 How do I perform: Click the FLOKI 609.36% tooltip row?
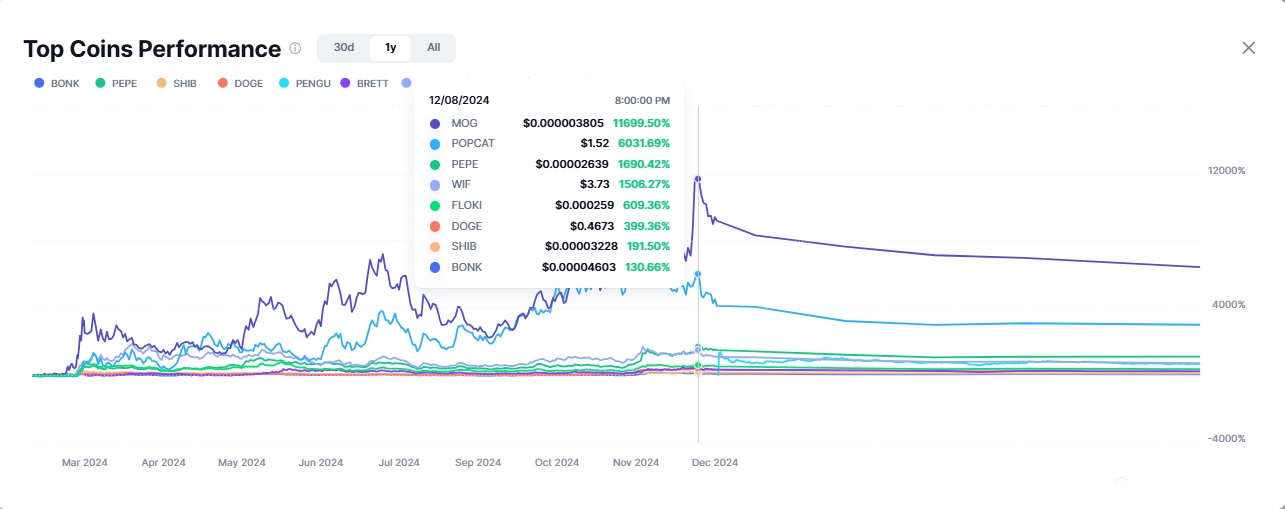[x=549, y=205]
